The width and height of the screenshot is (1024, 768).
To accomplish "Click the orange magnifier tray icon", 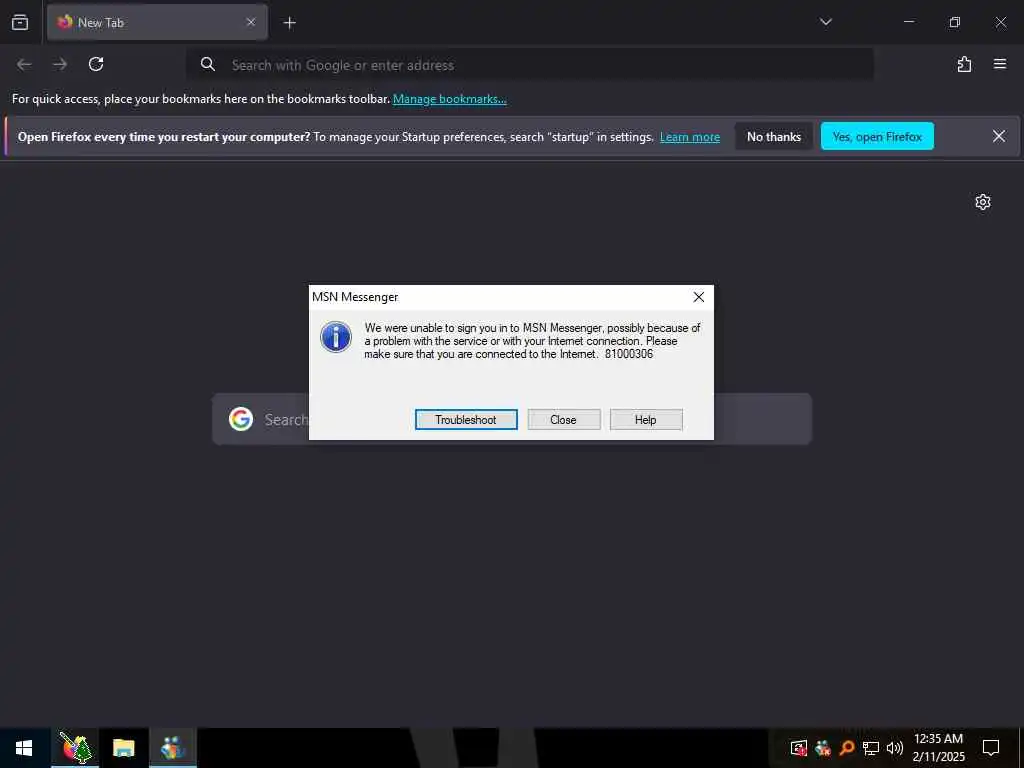I will pyautogui.click(x=846, y=748).
